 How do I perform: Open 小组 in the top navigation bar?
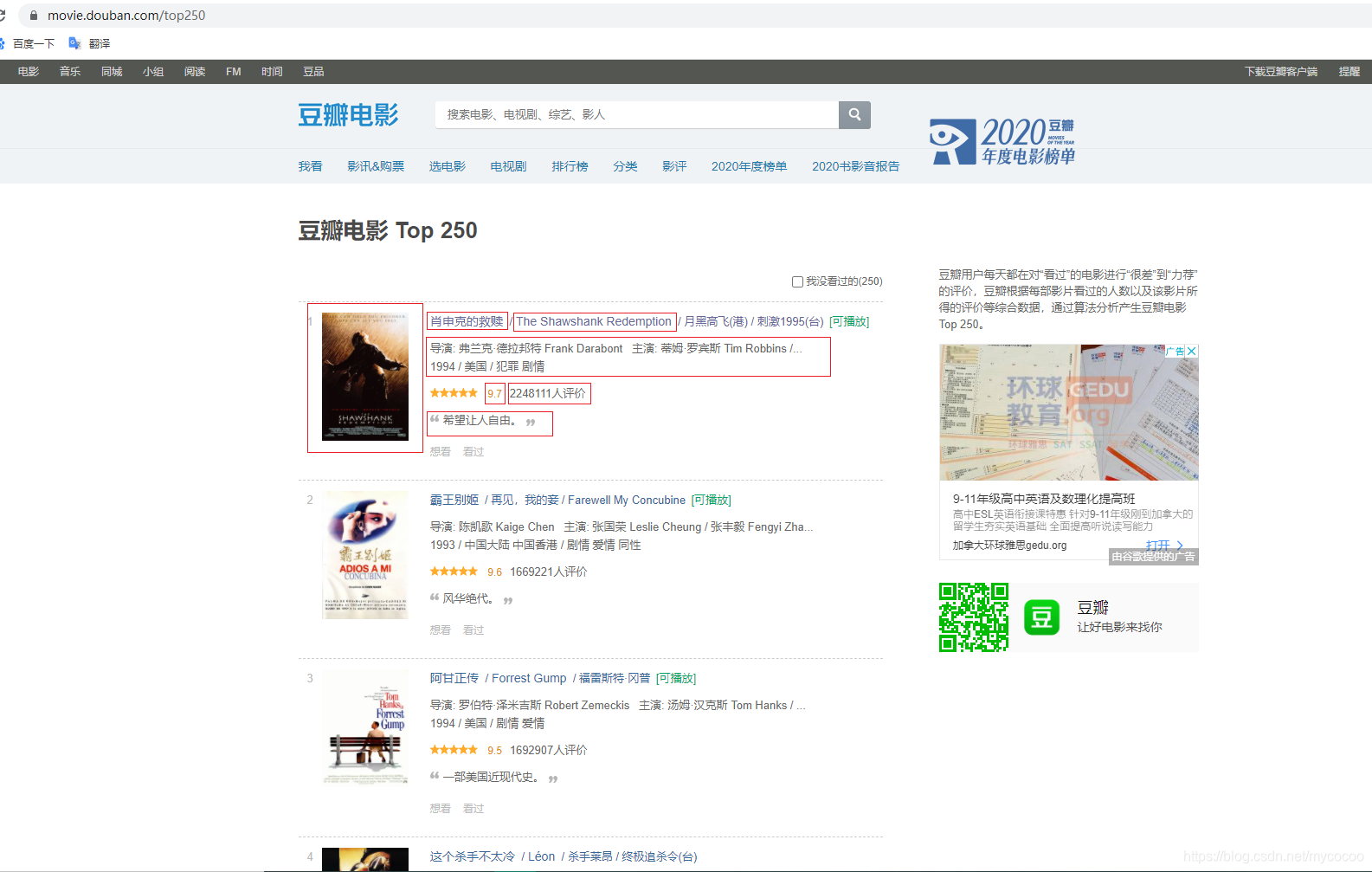click(153, 72)
